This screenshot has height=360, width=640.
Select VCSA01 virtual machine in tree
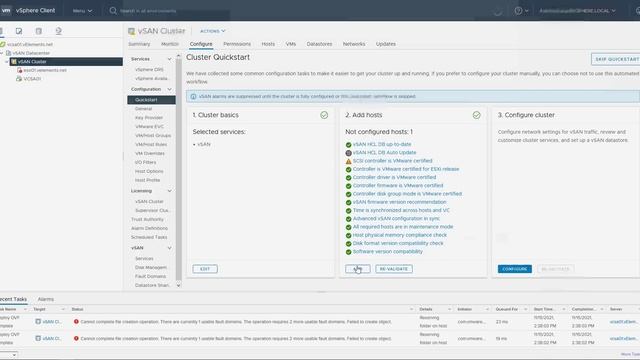tap(32, 79)
